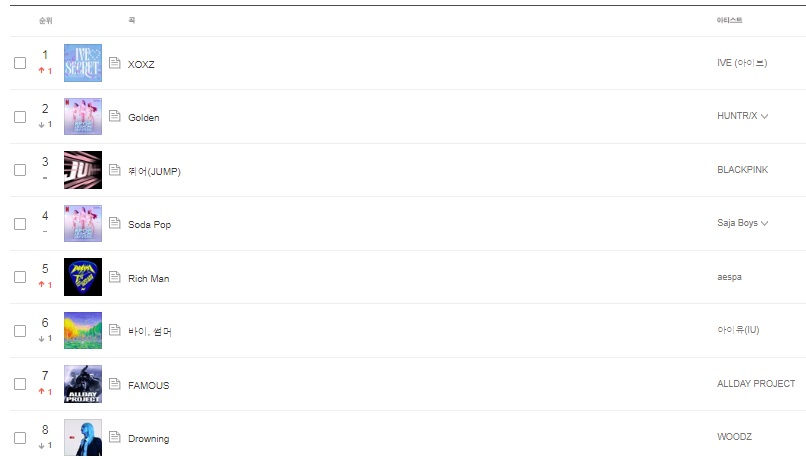The height and width of the screenshot is (459, 806).
Task: Check the box for rank 1 XOXZ
Action: 20,63
